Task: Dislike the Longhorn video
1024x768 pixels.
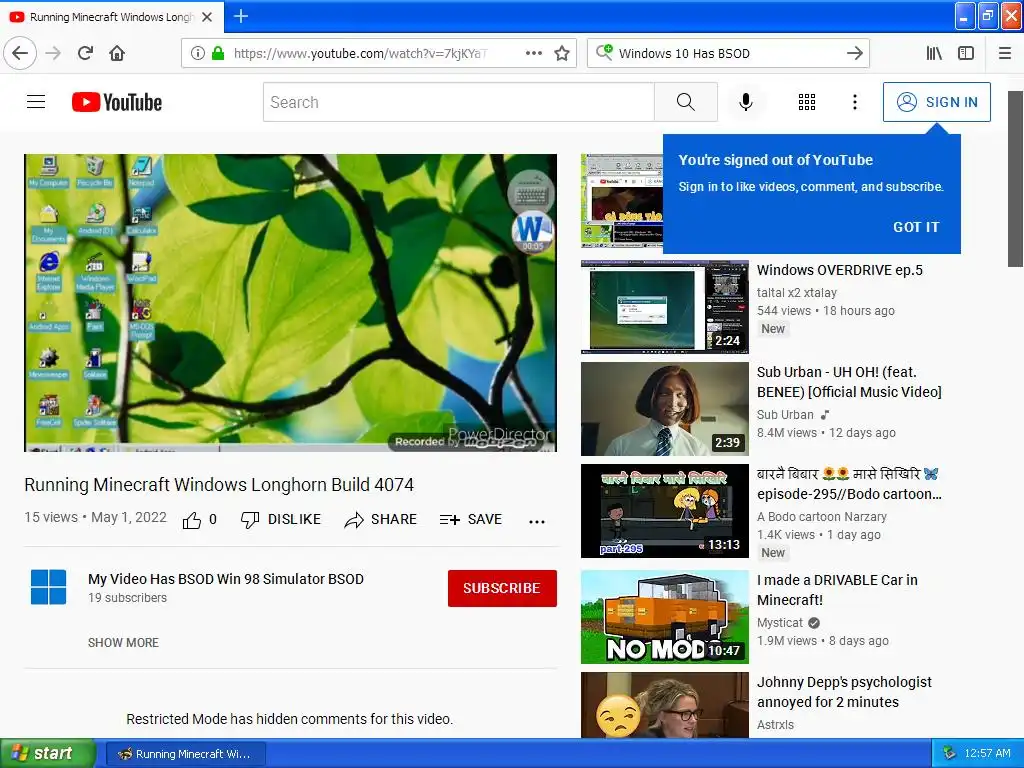Action: click(x=281, y=520)
